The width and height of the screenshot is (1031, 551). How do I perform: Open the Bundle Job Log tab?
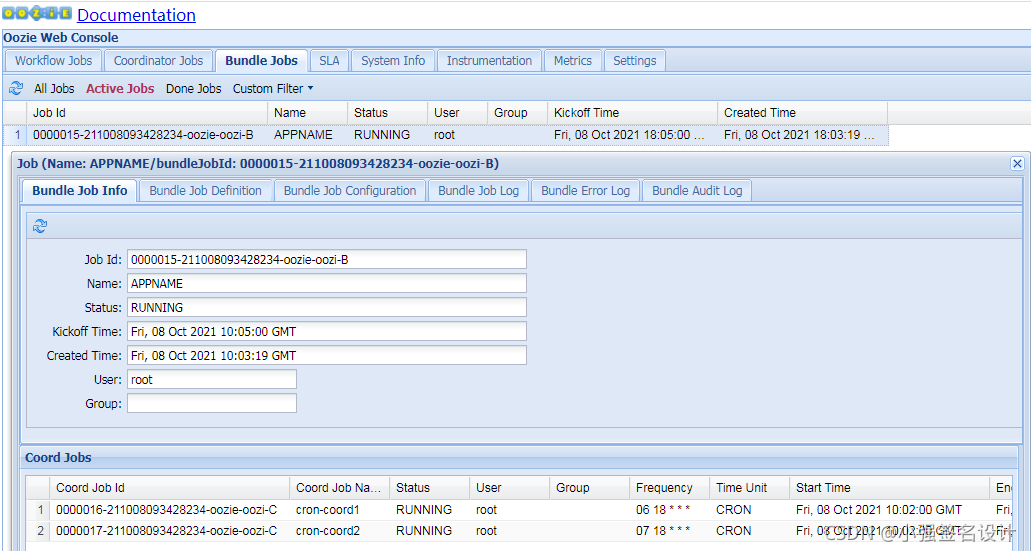click(x=479, y=191)
